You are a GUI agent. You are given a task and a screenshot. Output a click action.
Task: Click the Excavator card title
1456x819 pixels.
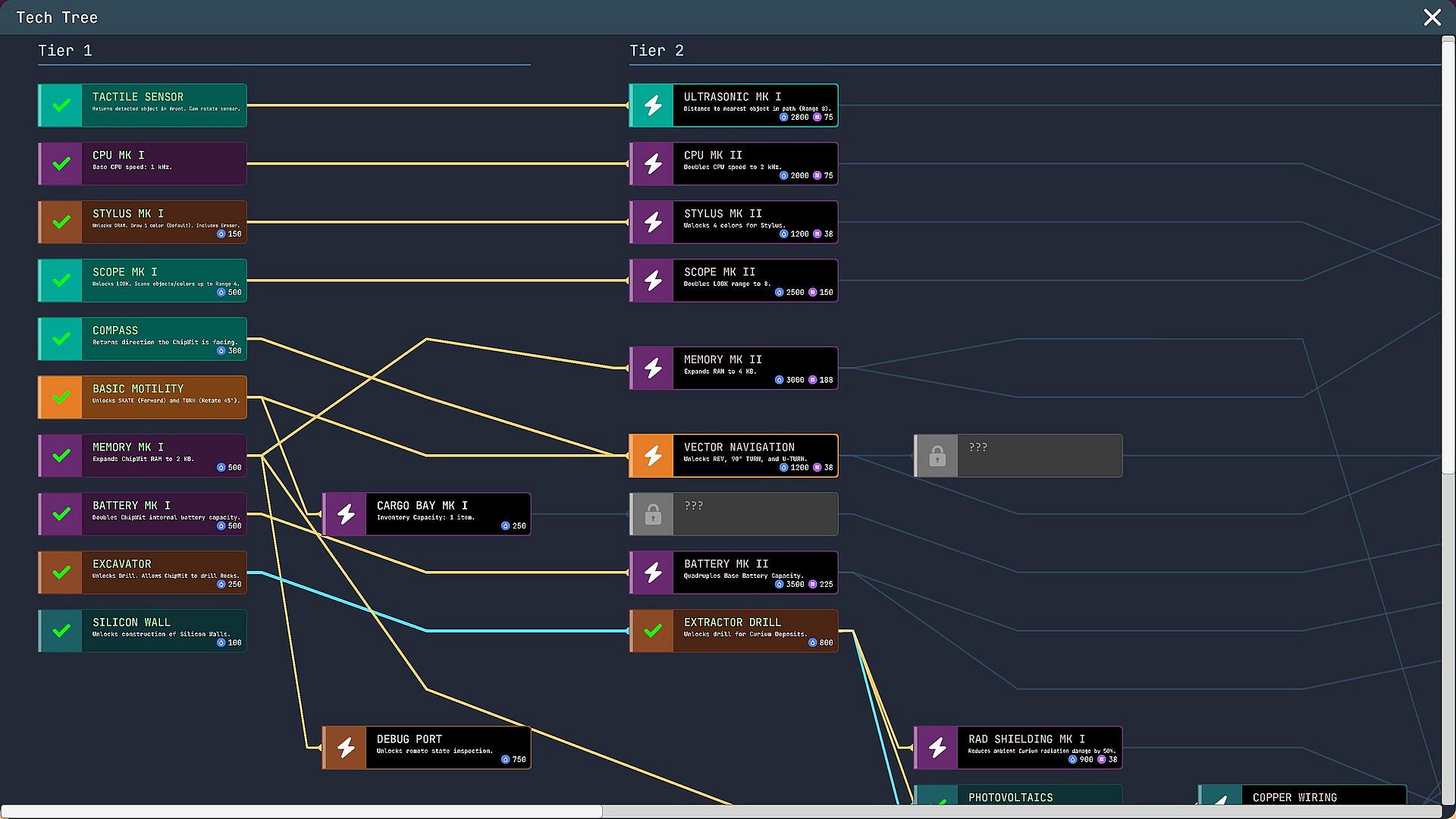click(121, 563)
